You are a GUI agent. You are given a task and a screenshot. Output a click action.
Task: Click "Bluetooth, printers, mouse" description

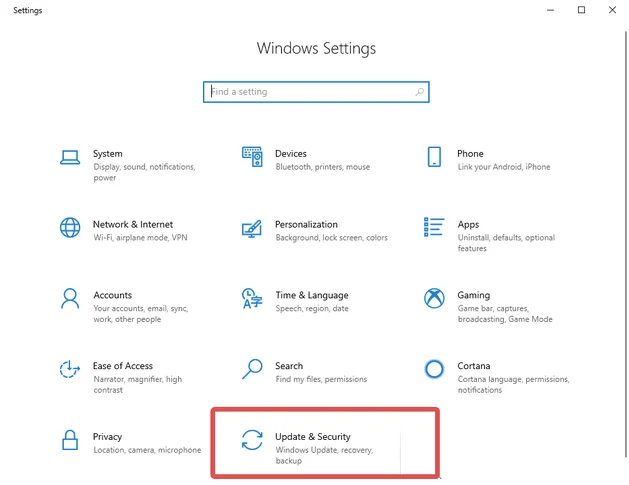pyautogui.click(x=323, y=167)
